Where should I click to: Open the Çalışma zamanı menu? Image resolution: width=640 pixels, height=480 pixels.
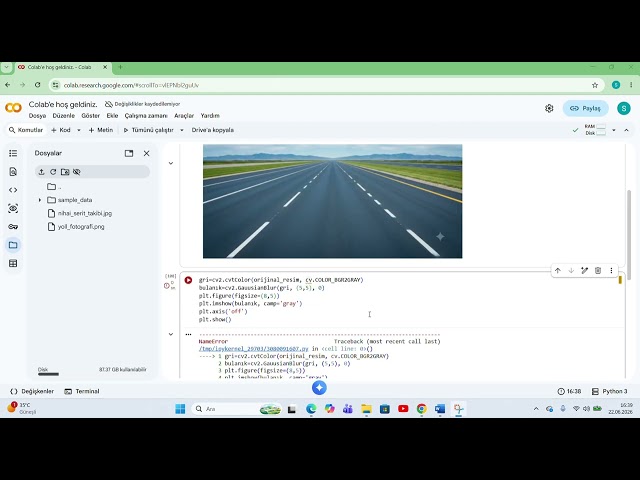146,116
